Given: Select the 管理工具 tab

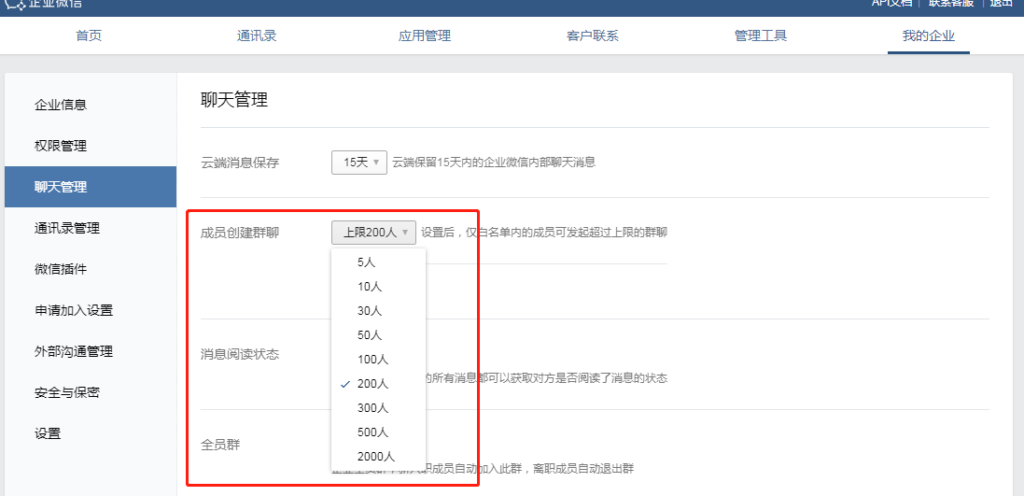Looking at the screenshot, I should (760, 36).
